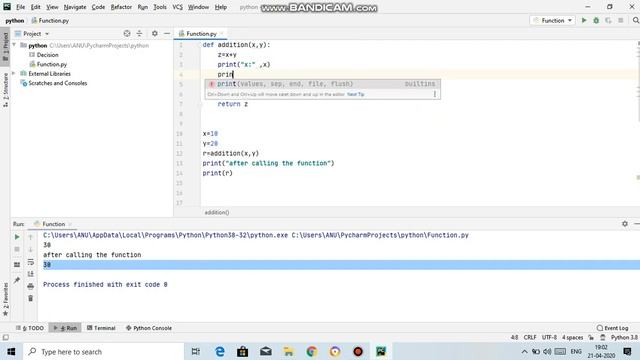Click UTF-8 encoding in status bar
640x360 pixels.
549,338
